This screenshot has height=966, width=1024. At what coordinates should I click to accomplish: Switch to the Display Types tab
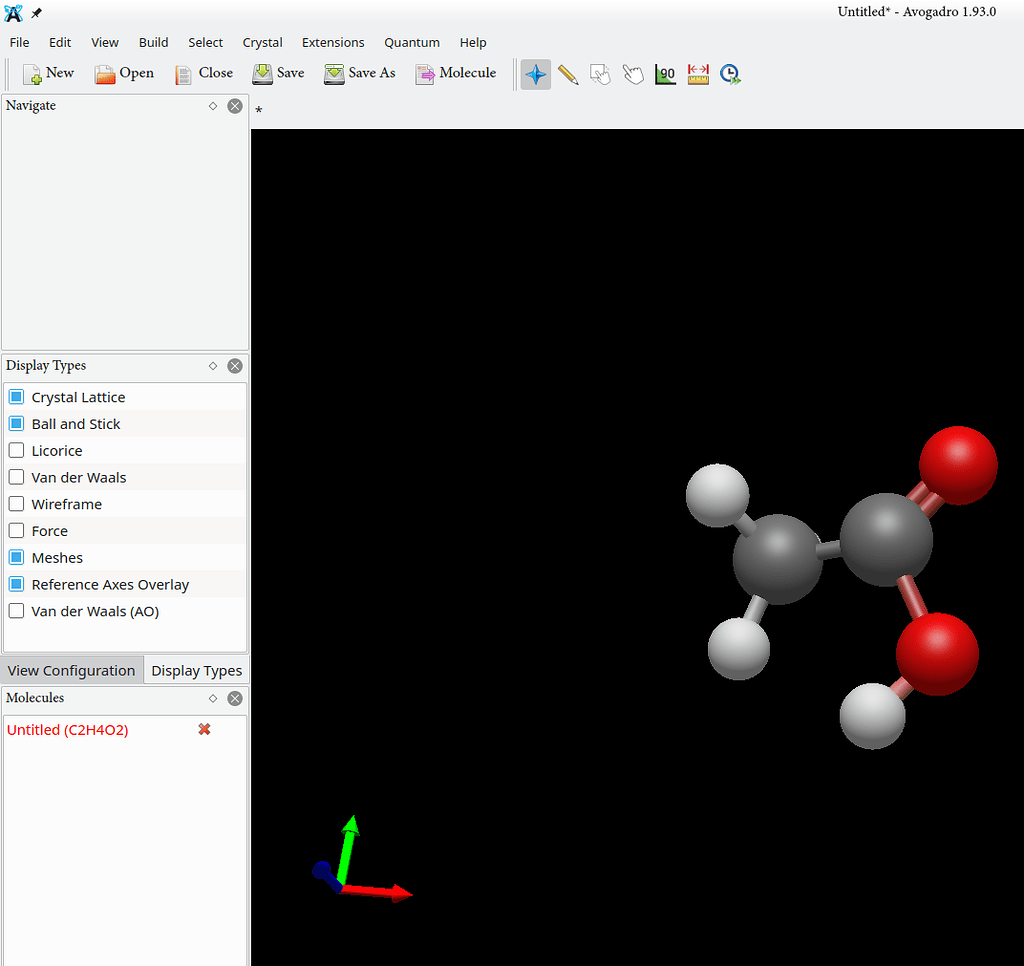tap(197, 671)
